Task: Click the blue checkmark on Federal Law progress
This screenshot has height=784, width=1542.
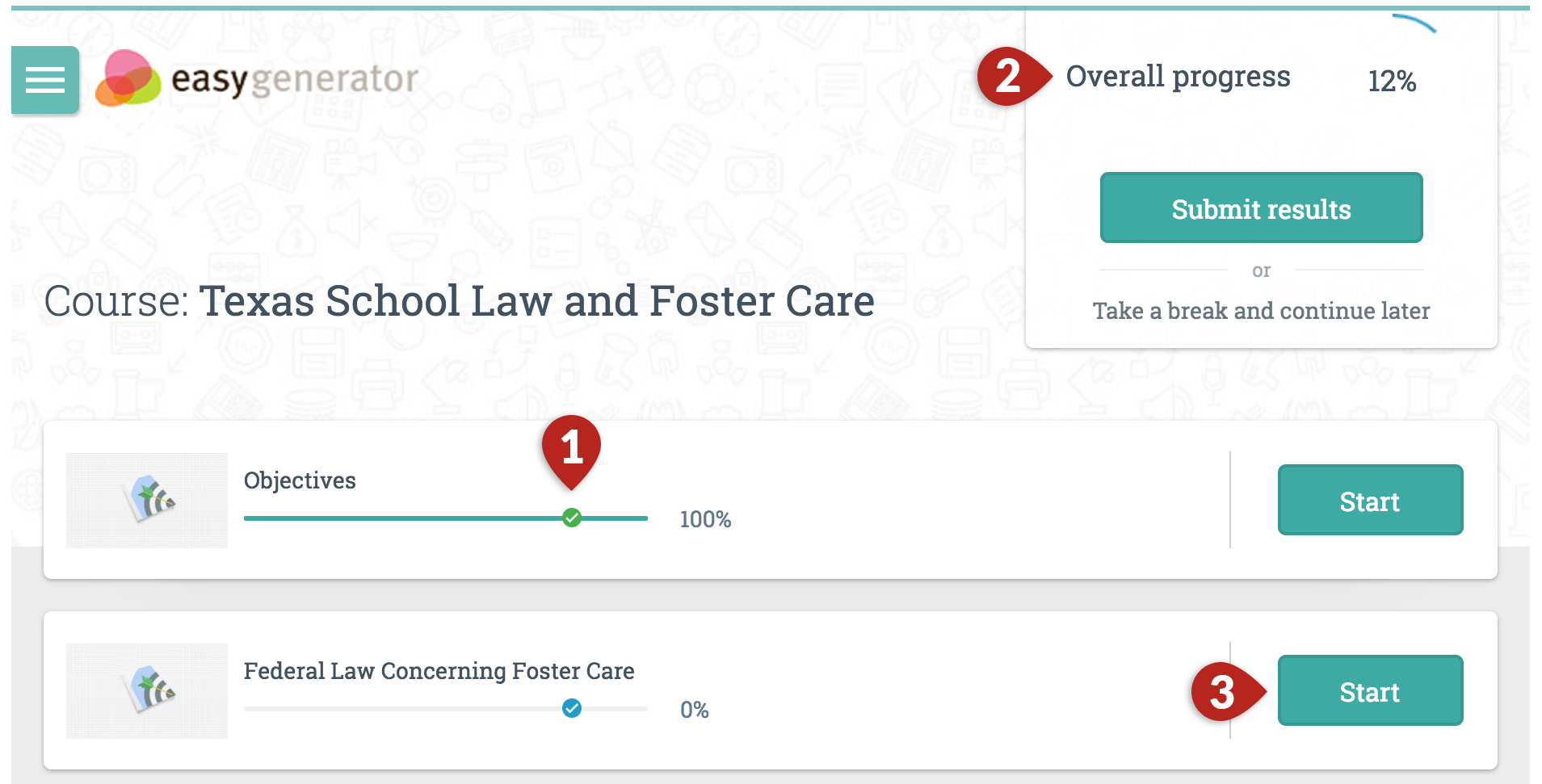Action: [x=572, y=708]
